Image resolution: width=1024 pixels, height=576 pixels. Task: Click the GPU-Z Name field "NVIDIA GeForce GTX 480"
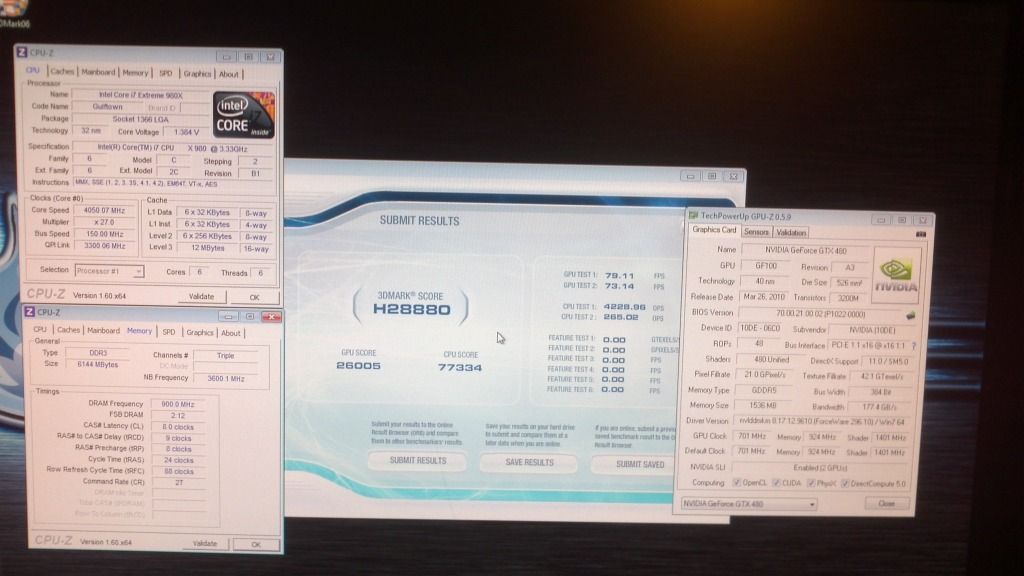805,250
